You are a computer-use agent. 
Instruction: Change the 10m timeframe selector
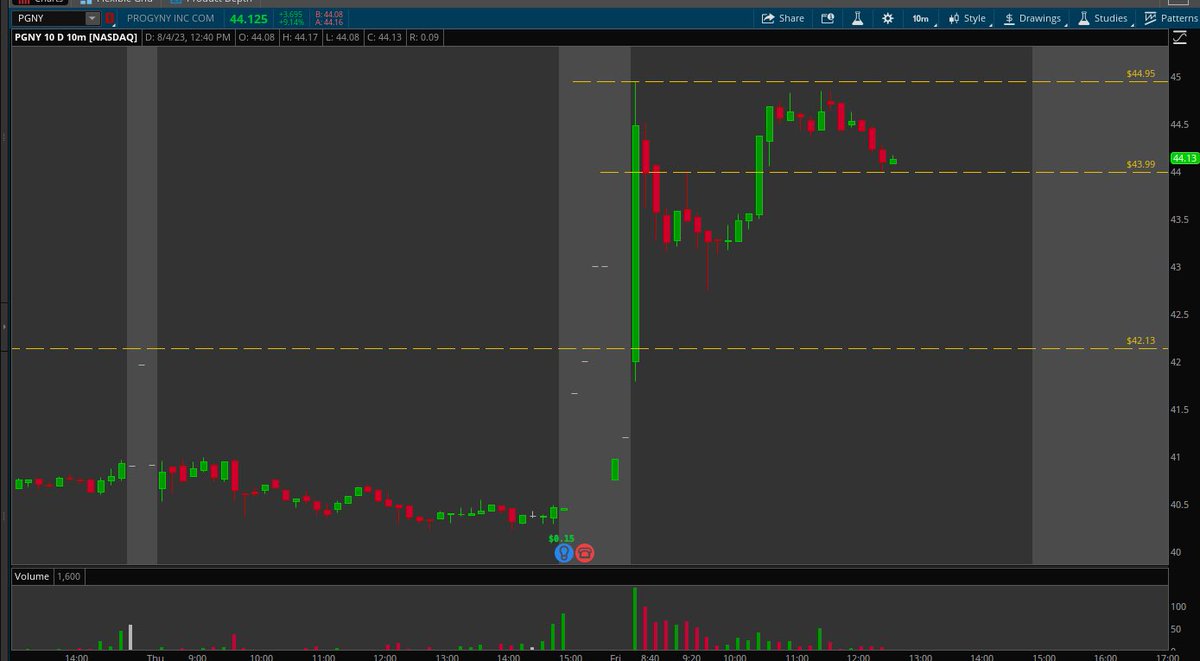point(920,18)
